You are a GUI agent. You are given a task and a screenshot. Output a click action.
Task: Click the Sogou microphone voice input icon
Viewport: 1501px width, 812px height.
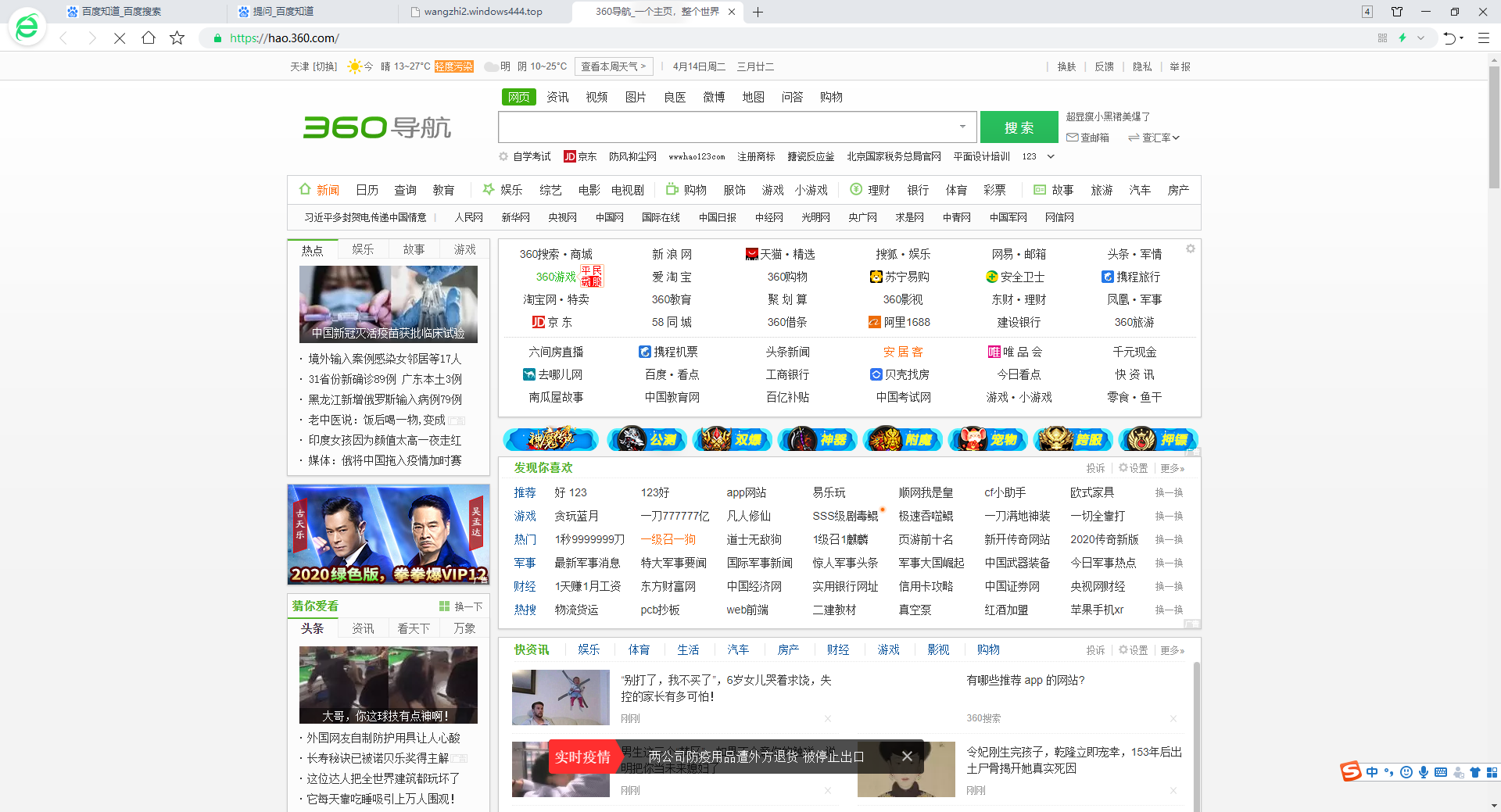(x=1424, y=772)
